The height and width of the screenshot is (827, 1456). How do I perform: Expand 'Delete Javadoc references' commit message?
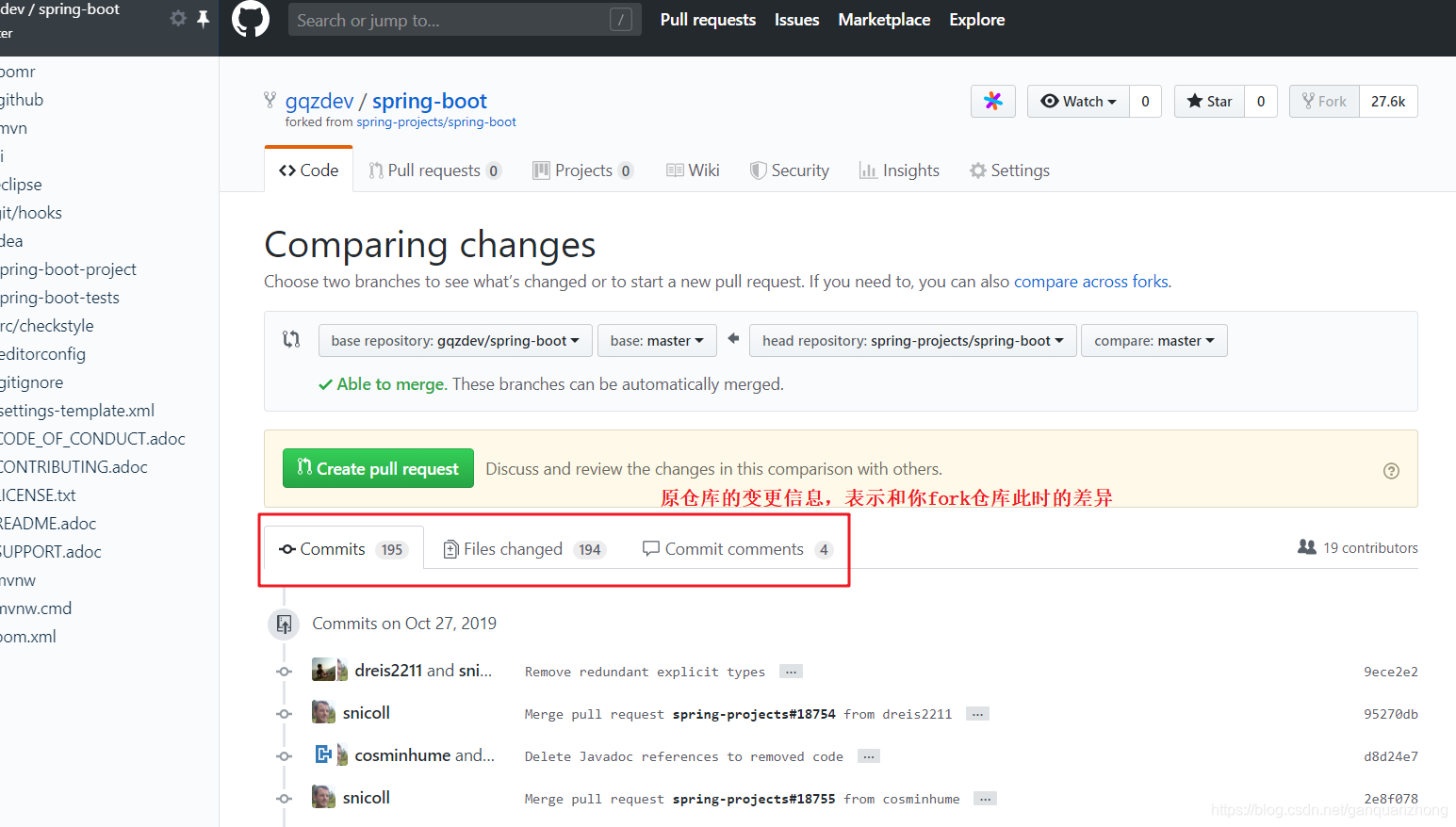tap(869, 756)
